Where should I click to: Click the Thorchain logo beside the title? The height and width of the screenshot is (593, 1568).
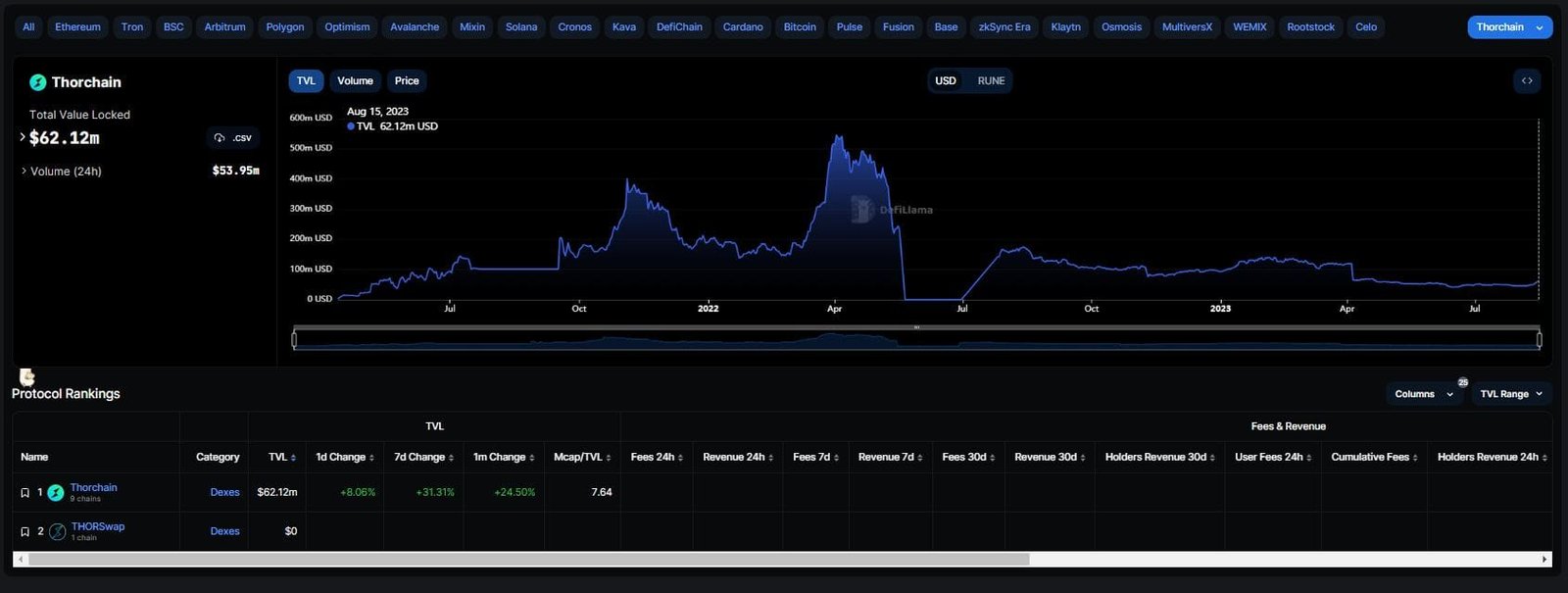pyautogui.click(x=38, y=82)
